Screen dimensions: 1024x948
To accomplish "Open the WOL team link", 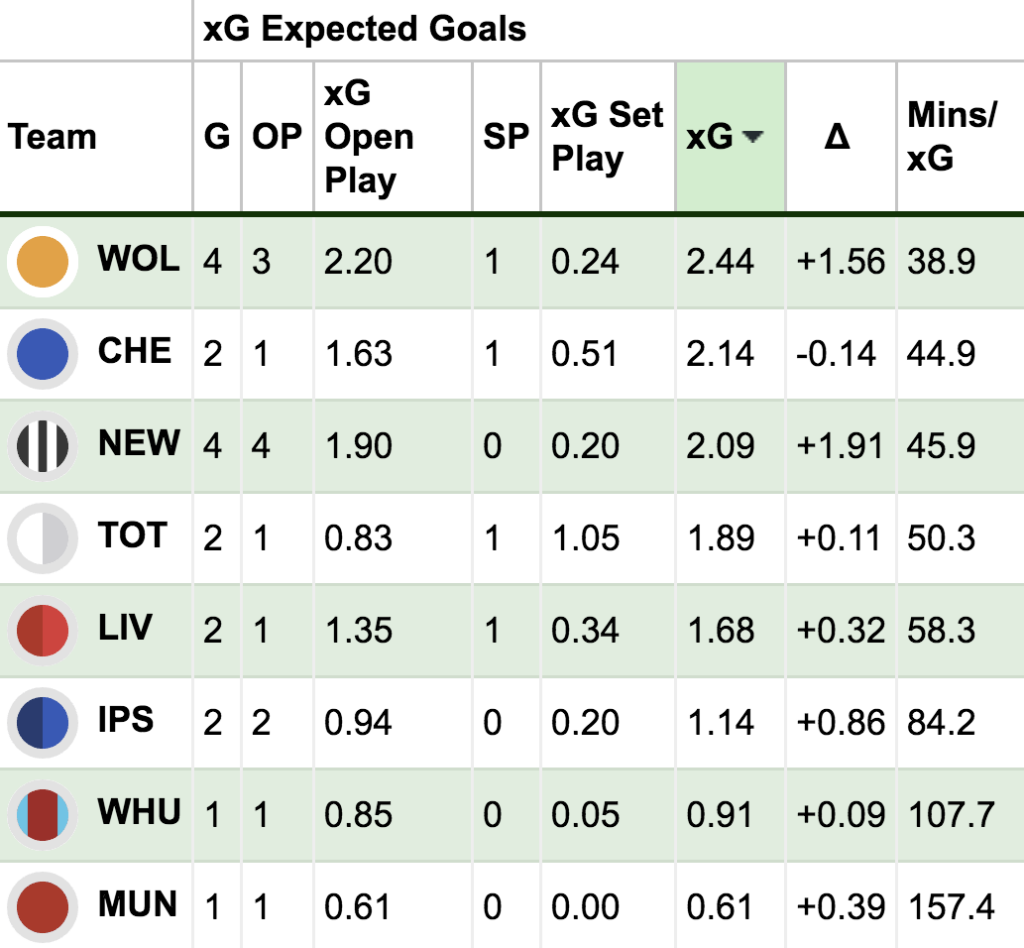I will pos(138,259).
